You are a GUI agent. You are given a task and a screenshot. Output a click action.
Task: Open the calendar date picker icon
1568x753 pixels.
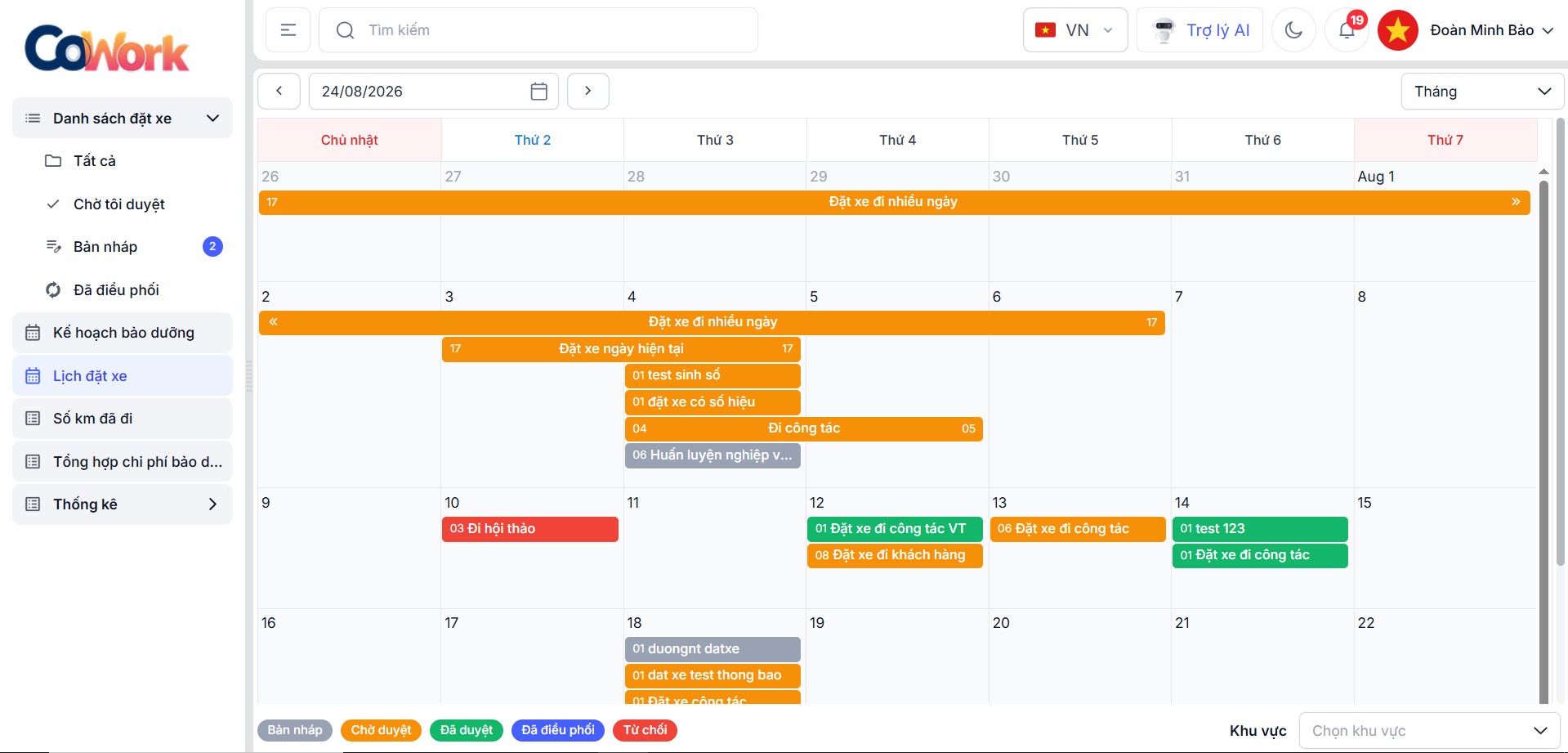click(x=538, y=92)
